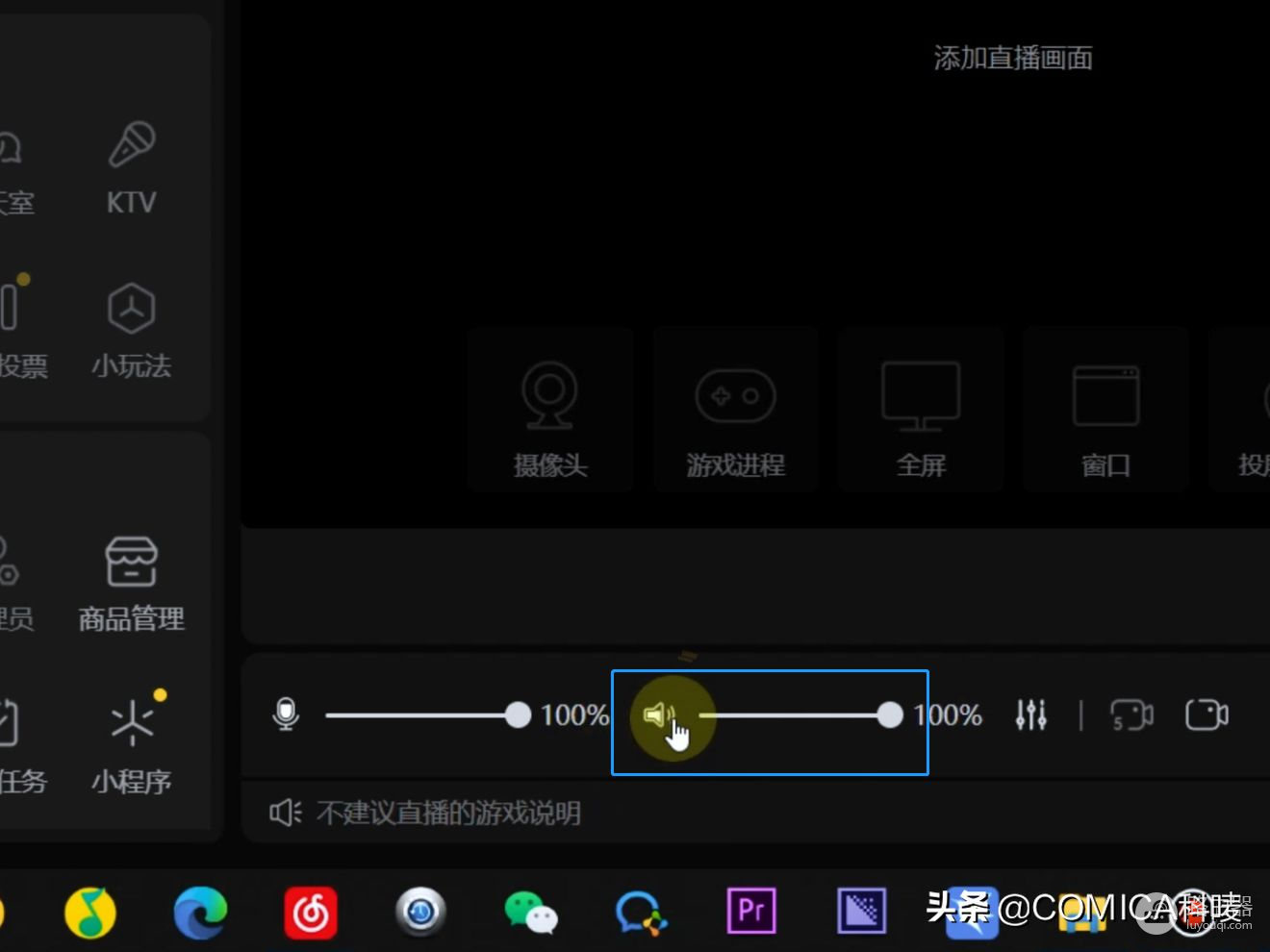This screenshot has height=952, width=1270.
Task: Open the audio mixer settings icon
Action: pos(1030,714)
